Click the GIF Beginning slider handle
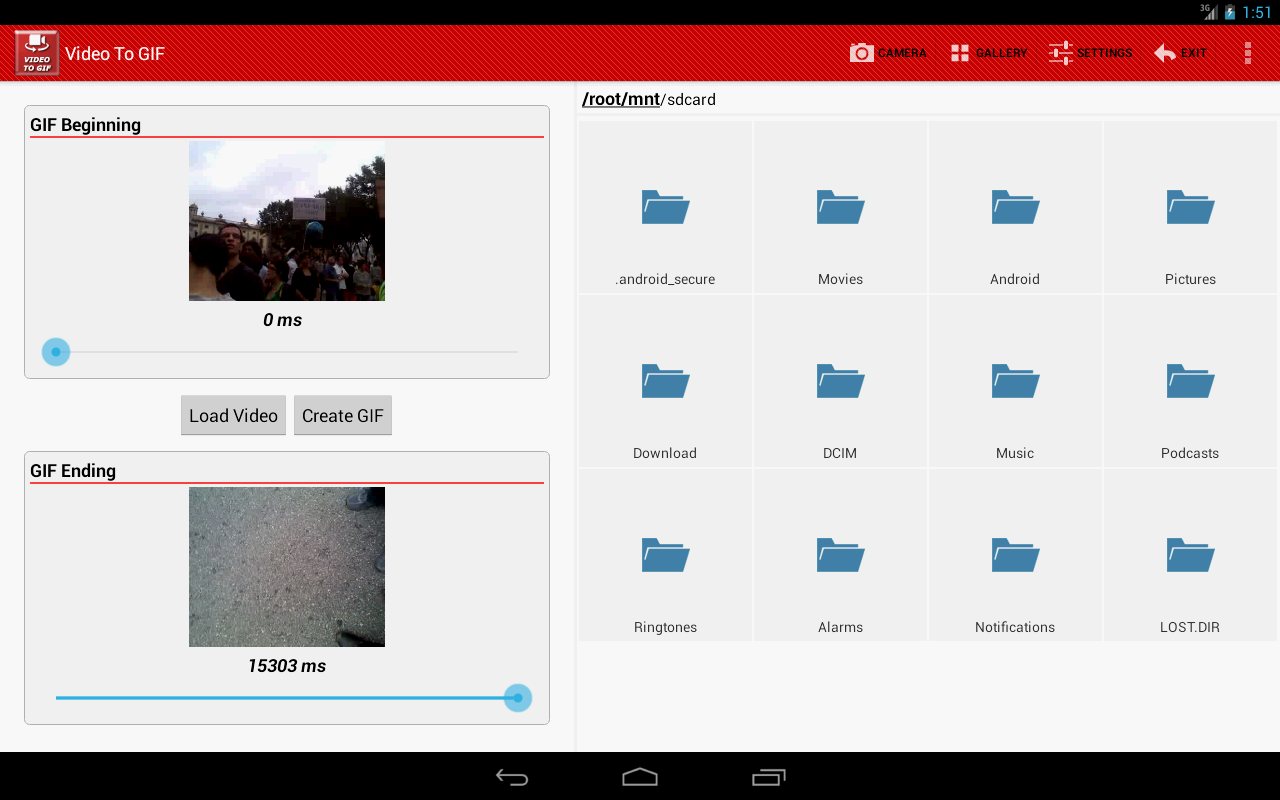Viewport: 1280px width, 800px height. tap(55, 351)
